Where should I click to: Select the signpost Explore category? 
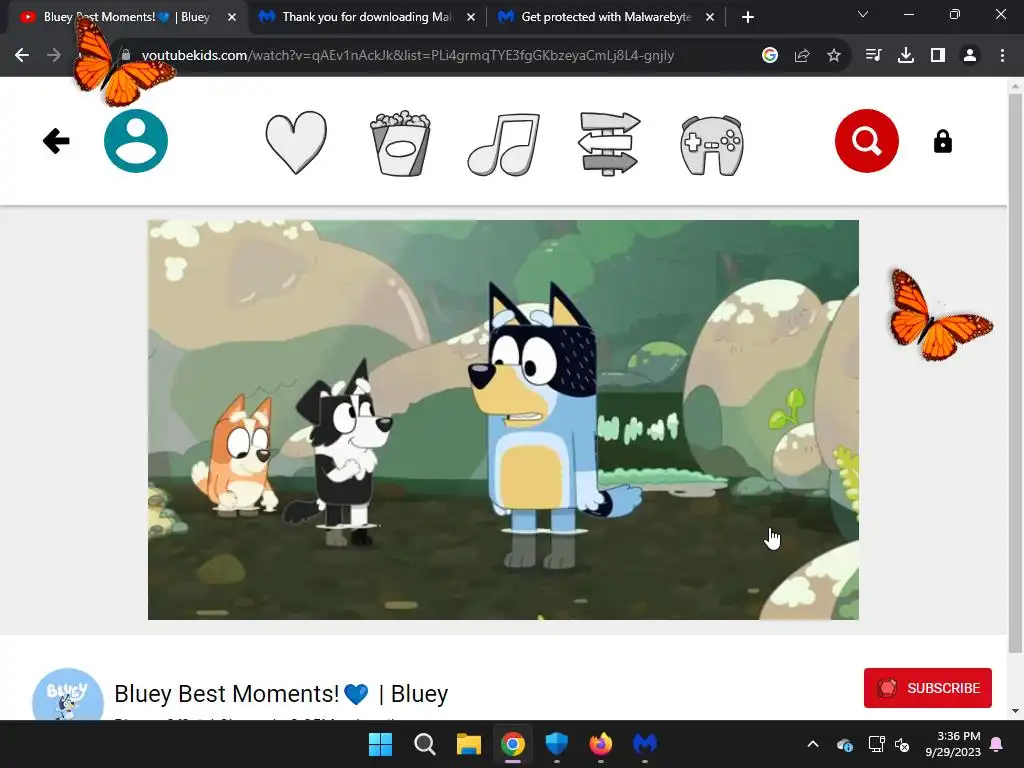click(x=609, y=144)
